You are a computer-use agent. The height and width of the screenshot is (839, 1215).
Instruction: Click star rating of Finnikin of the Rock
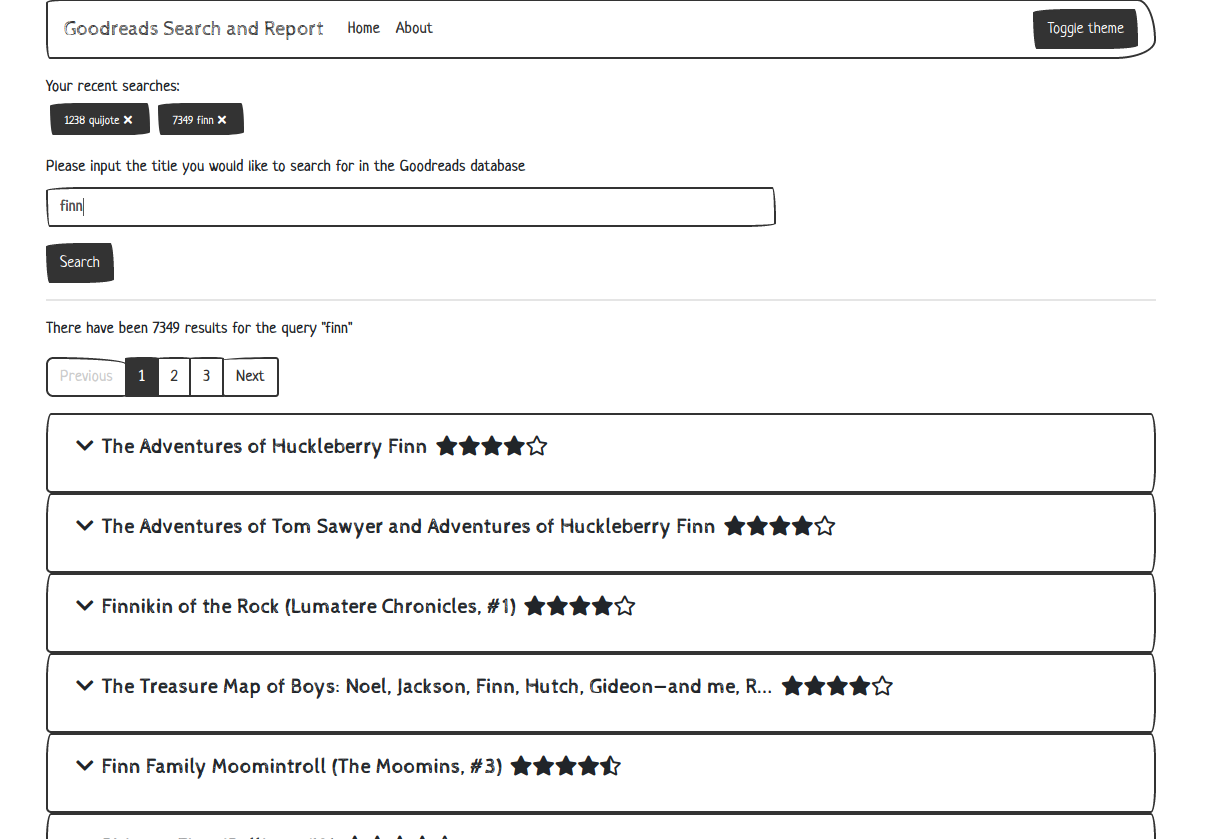580,606
